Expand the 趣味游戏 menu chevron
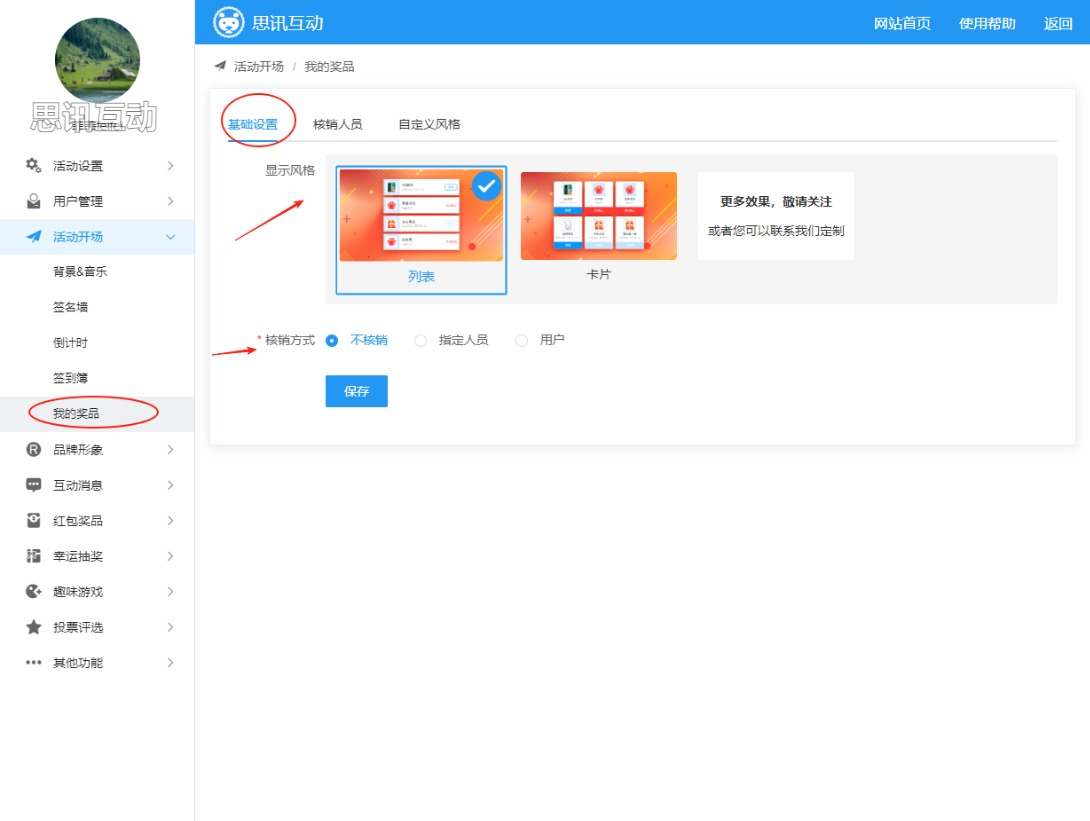Image resolution: width=1090 pixels, height=821 pixels. pos(170,592)
